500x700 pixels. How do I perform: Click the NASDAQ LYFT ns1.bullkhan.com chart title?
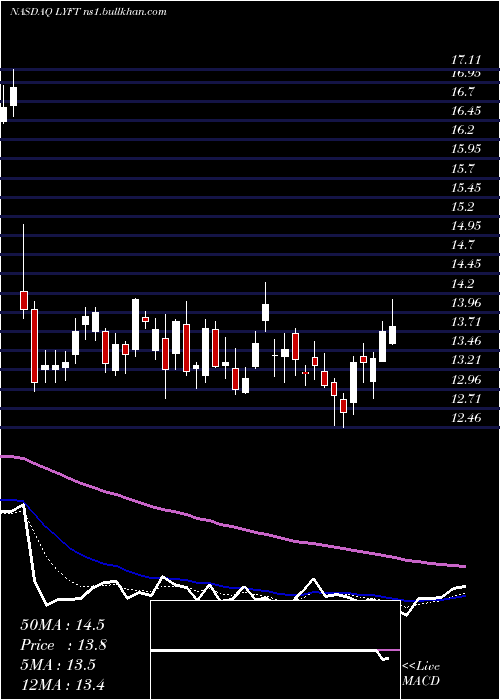(88, 12)
